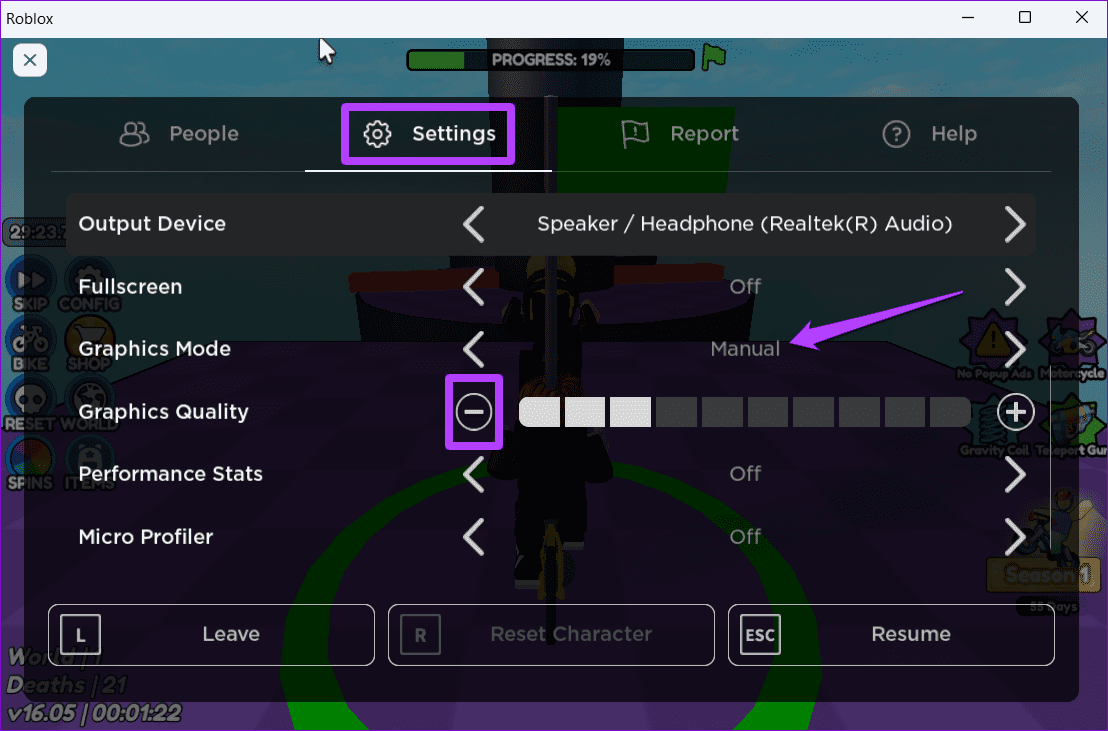Cycle Output Device to the next option
The width and height of the screenshot is (1108, 731).
click(1015, 224)
